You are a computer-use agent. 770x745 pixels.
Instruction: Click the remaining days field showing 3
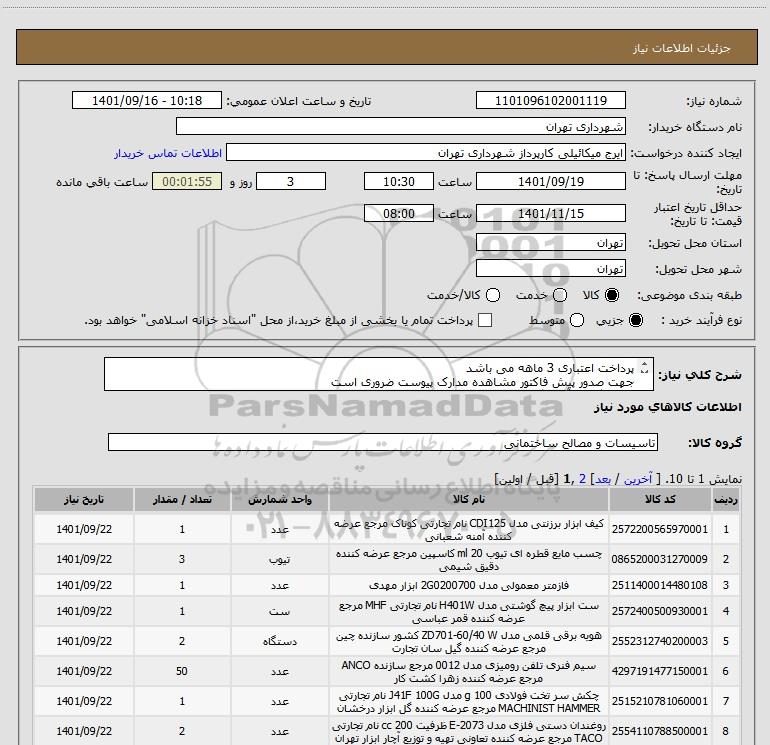point(291,181)
